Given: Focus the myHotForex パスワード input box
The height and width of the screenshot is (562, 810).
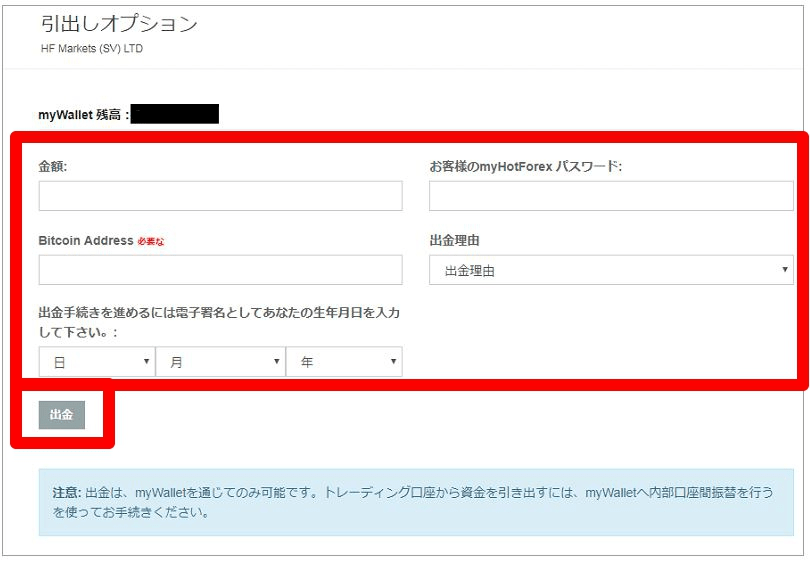Looking at the screenshot, I should coord(610,196).
